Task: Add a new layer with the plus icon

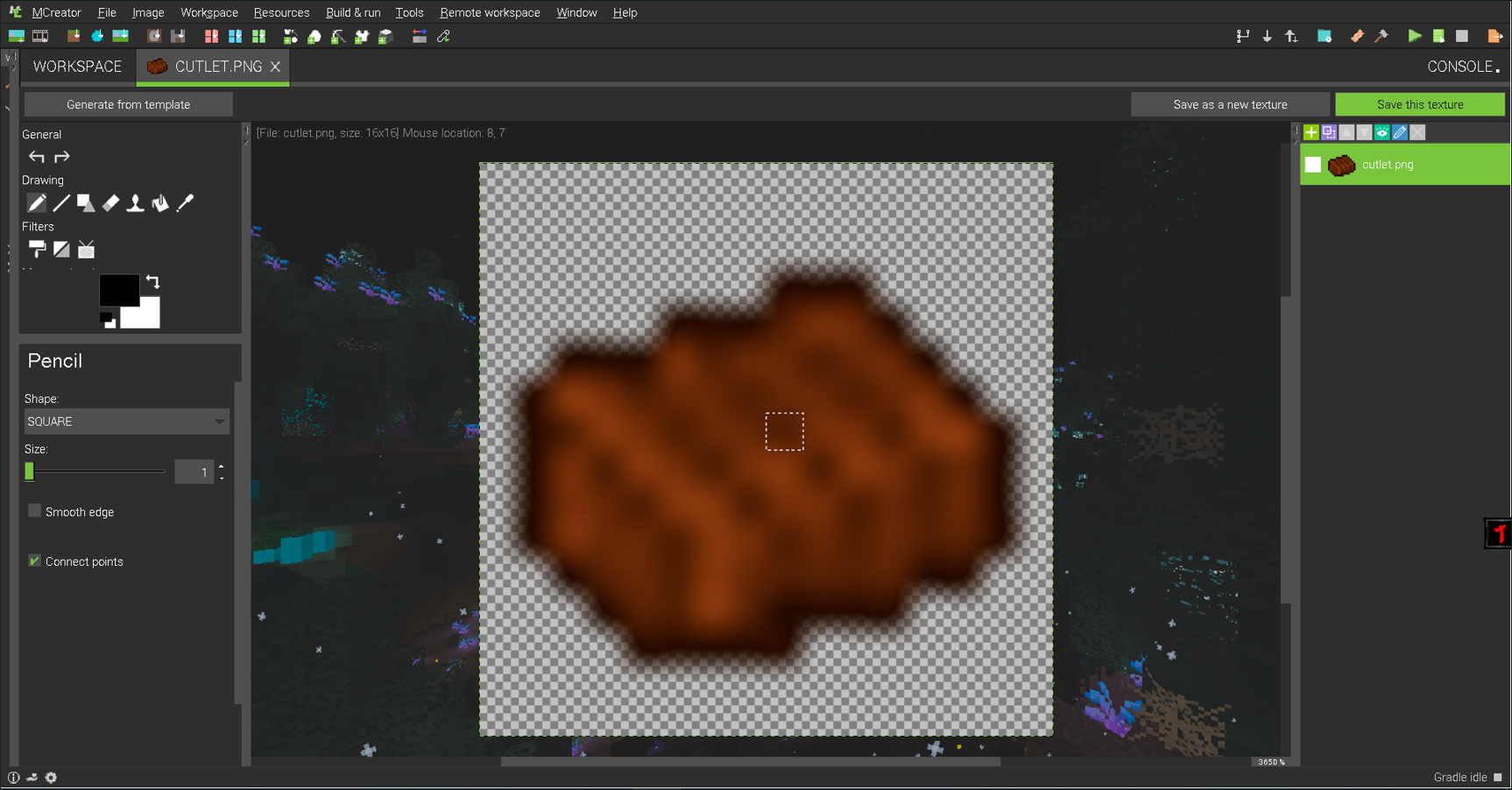Action: 1311,131
